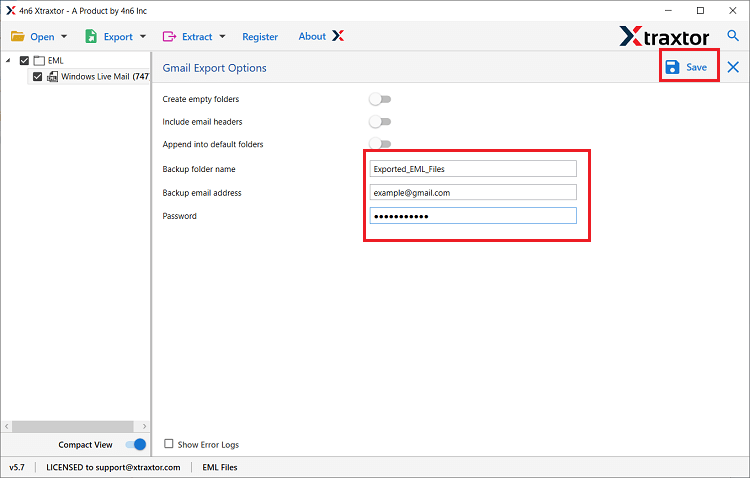Click the Windows Live Mail folder icon
Screen dimensions: 750x478
[x=53, y=77]
